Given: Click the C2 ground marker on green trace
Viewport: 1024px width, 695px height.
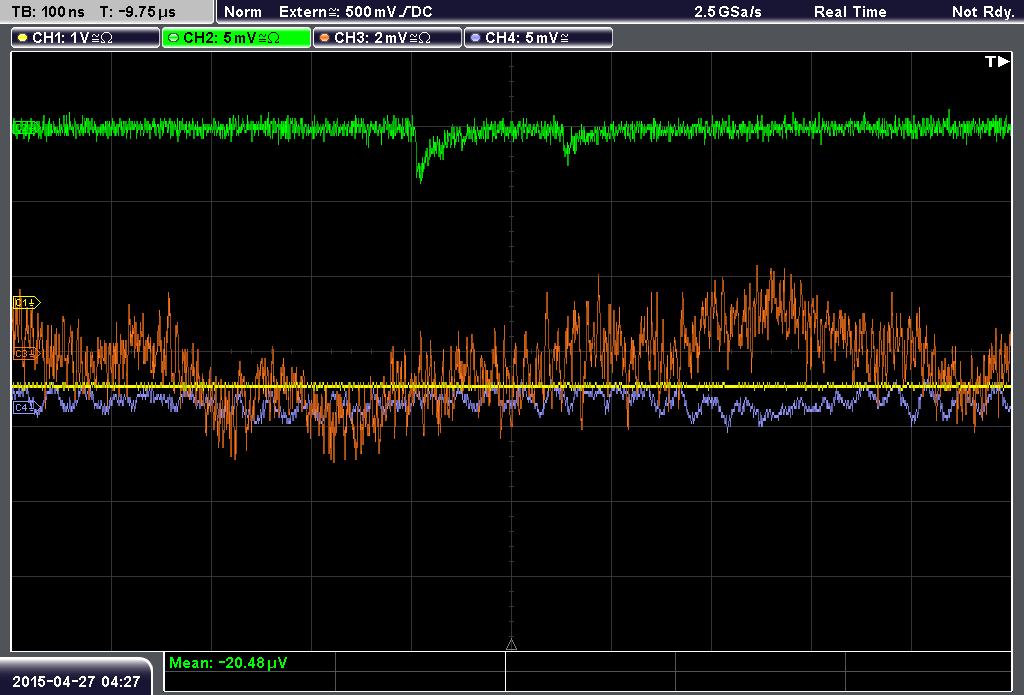Looking at the screenshot, I should (27, 128).
